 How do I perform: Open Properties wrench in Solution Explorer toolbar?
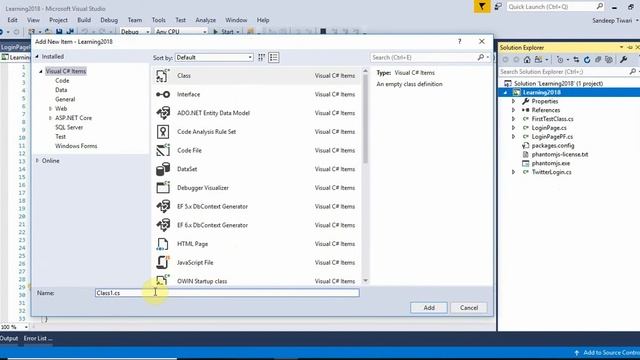click(x=624, y=60)
